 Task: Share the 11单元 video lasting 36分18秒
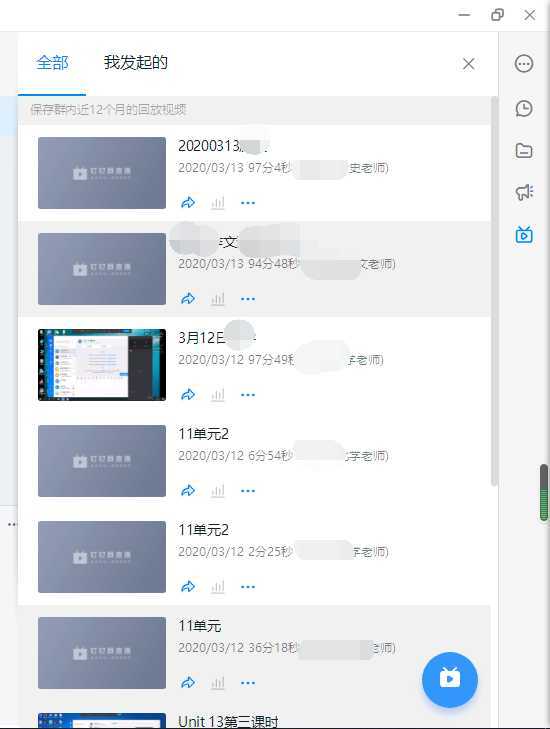pos(188,683)
